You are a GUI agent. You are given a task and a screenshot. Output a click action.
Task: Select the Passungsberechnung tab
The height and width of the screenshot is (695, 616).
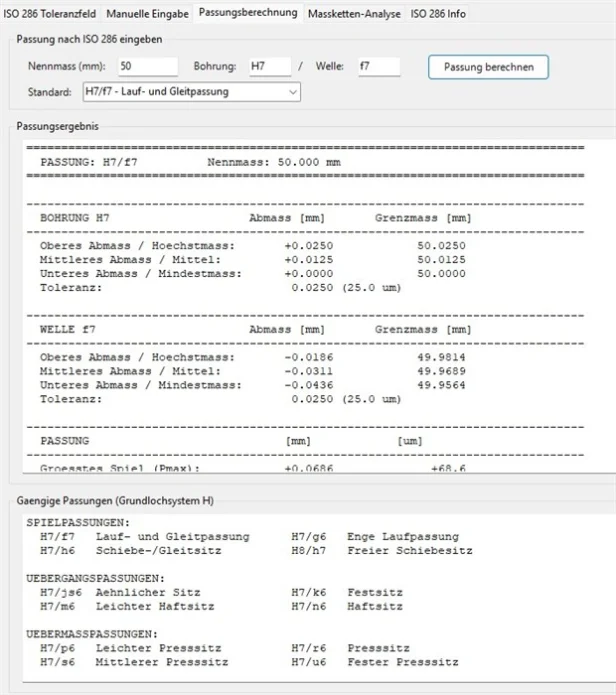(x=248, y=13)
